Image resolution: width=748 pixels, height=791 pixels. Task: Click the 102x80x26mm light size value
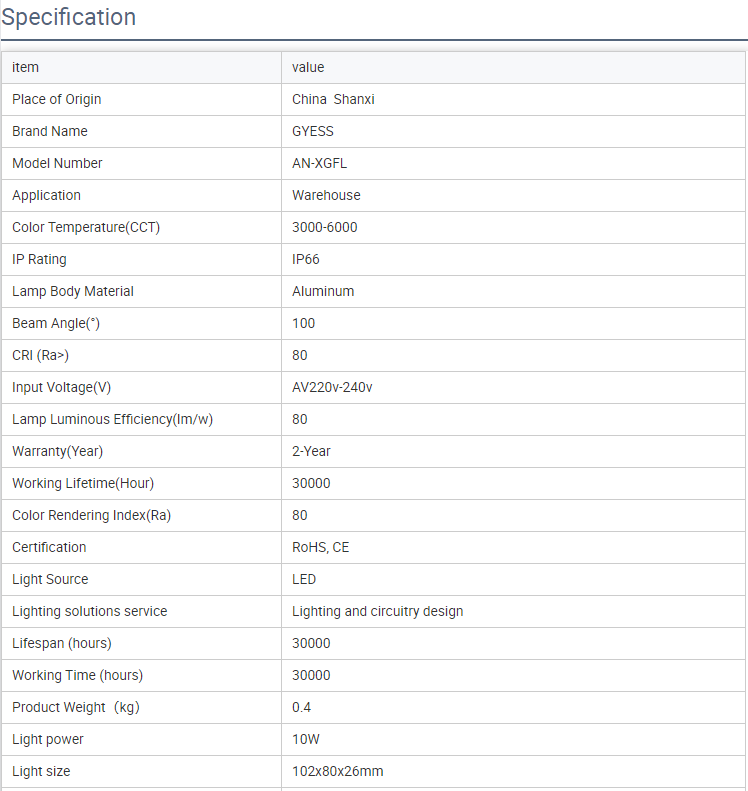(x=337, y=771)
